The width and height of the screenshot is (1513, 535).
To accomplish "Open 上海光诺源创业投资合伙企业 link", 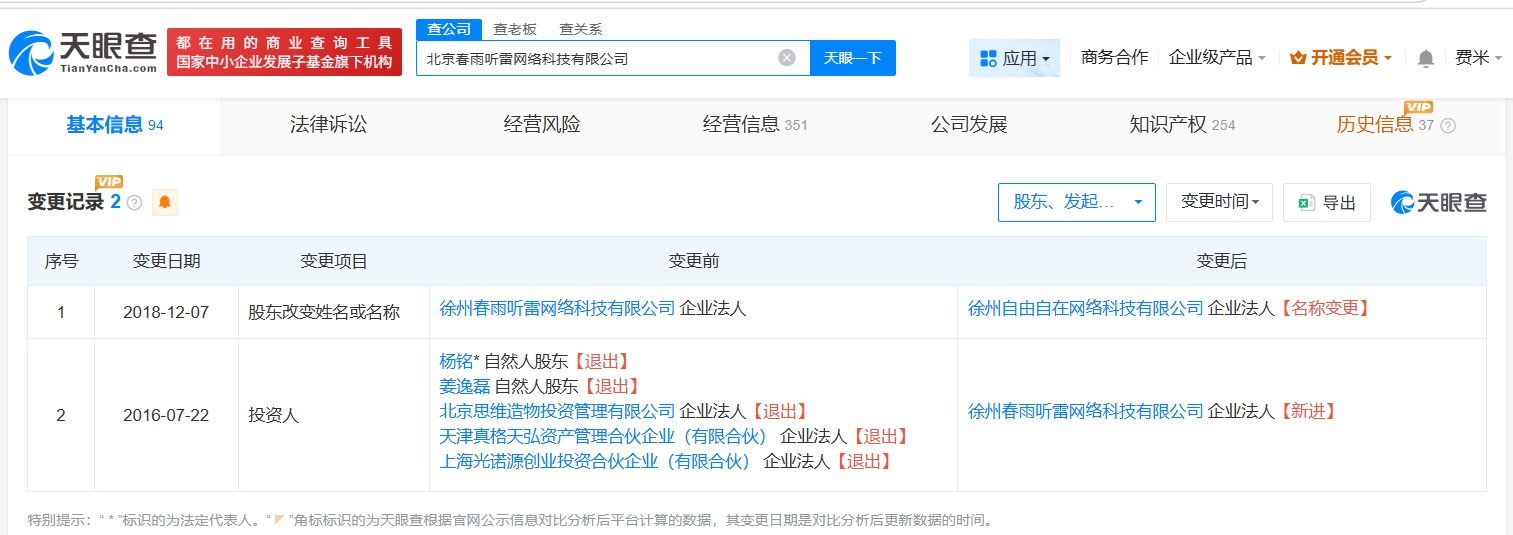I will (595, 461).
